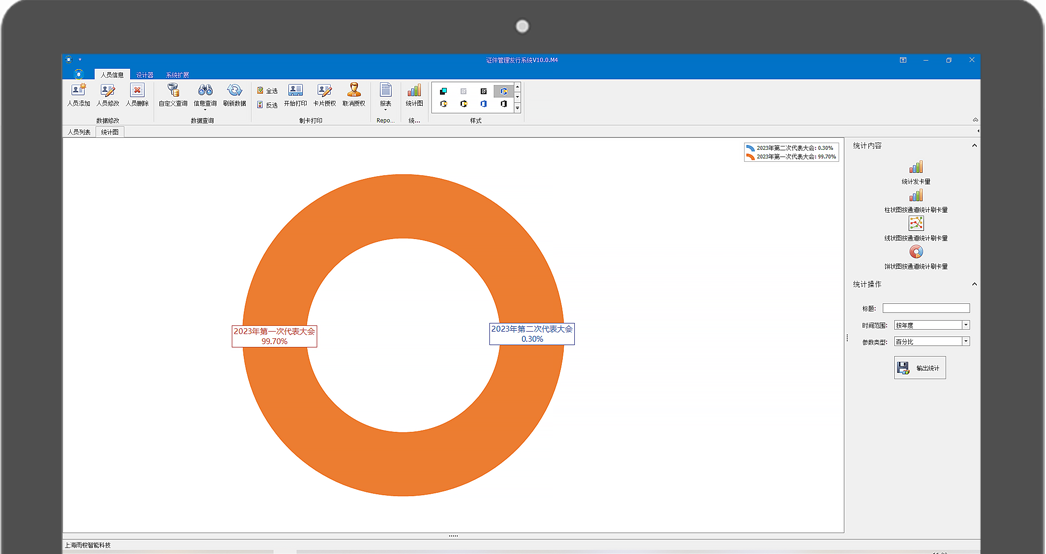
Task: Click the quick access toolbar dropdown dot
Action: pos(79,59)
